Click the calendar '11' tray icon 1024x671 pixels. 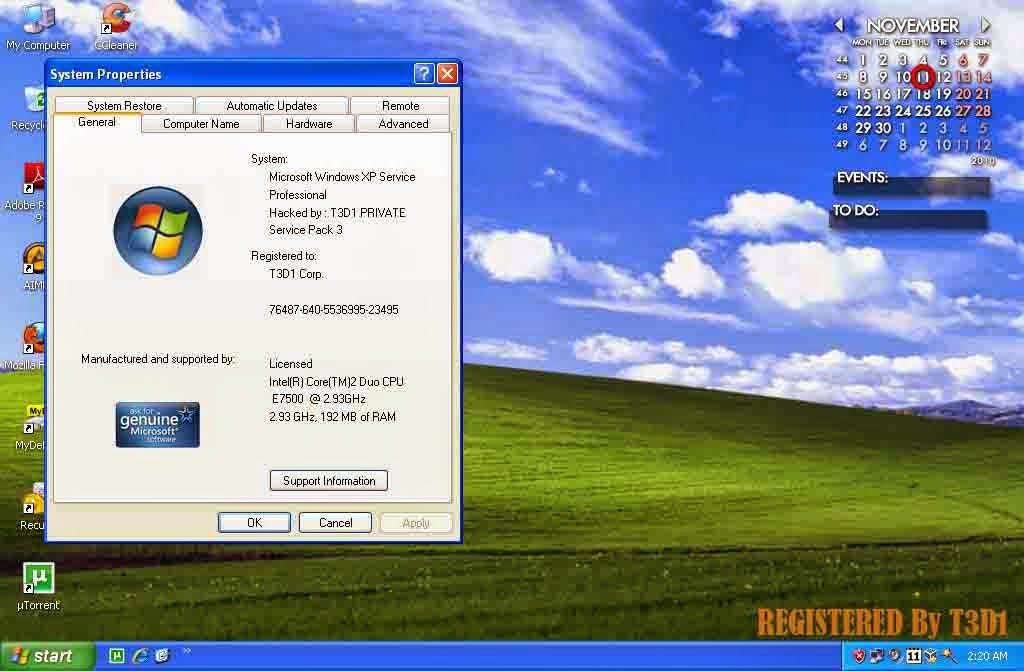tap(914, 656)
